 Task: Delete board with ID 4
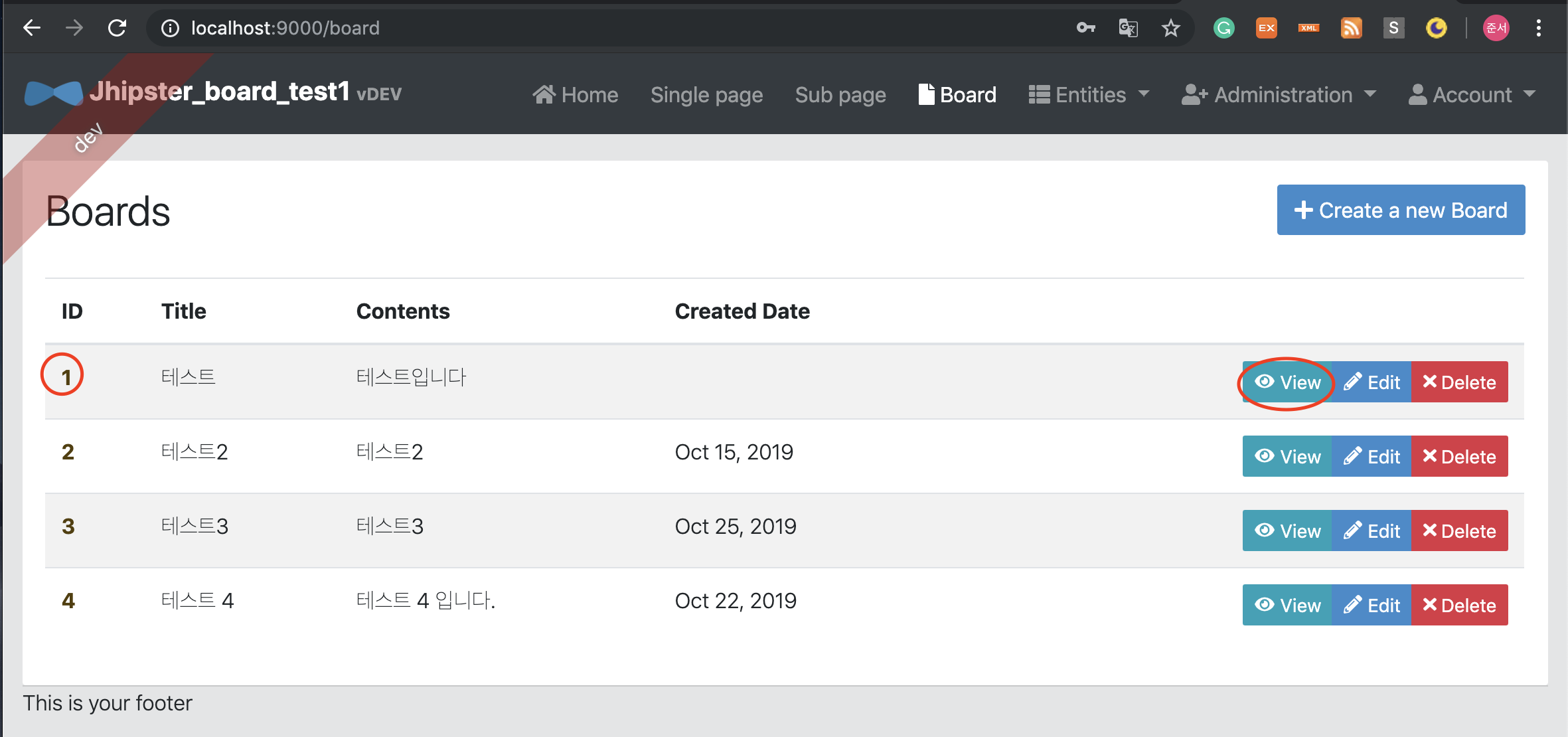pyautogui.click(x=1459, y=605)
